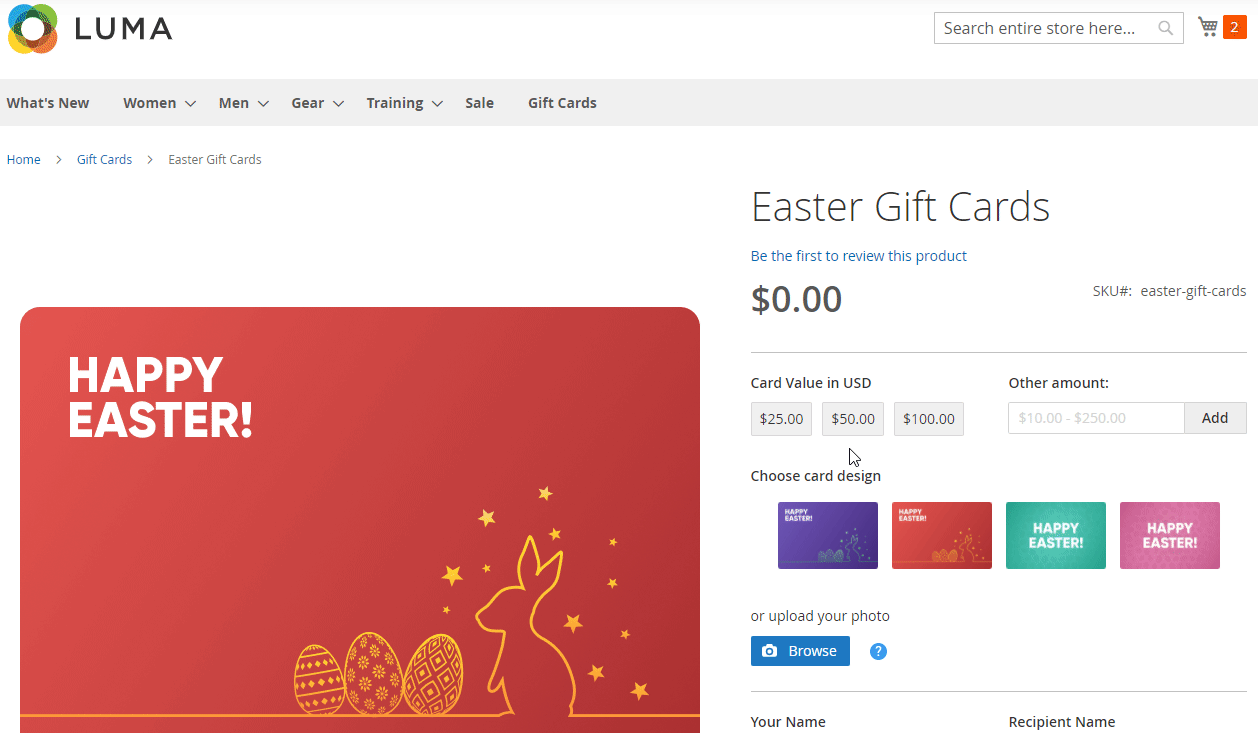
Task: Open the shopping cart icon
Action: pos(1208,27)
